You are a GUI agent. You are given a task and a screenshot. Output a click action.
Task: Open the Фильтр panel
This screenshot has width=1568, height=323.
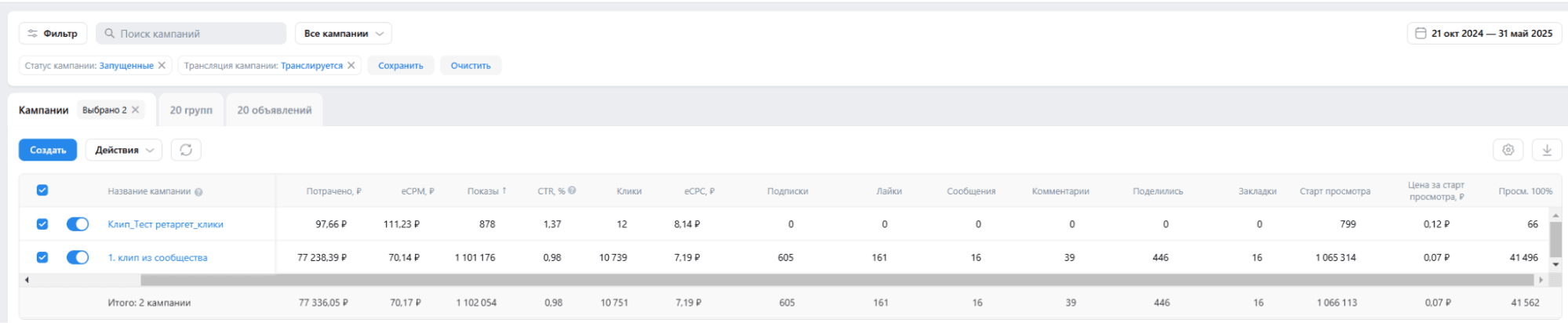[x=53, y=33]
